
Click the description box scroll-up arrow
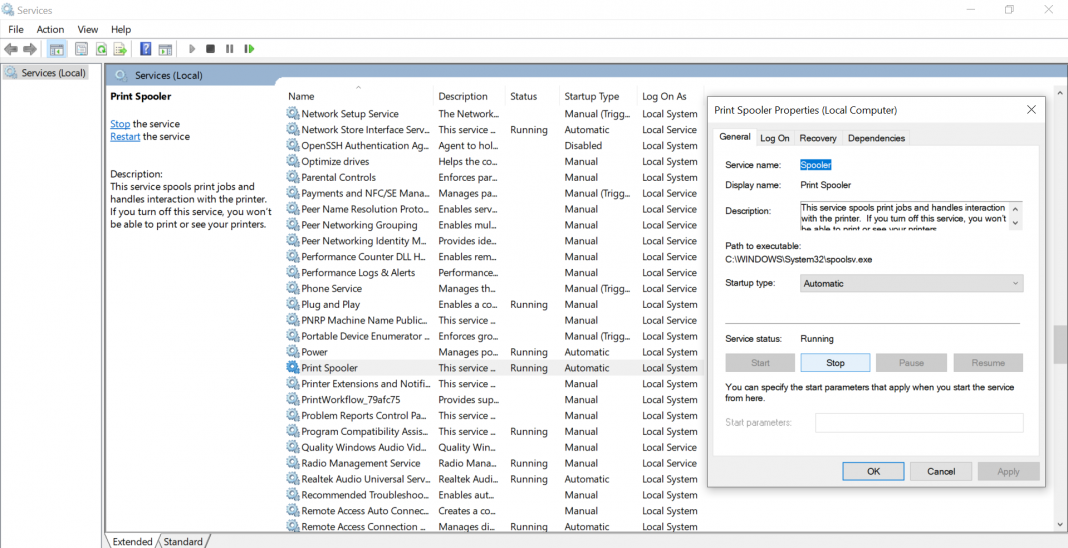click(x=1015, y=209)
